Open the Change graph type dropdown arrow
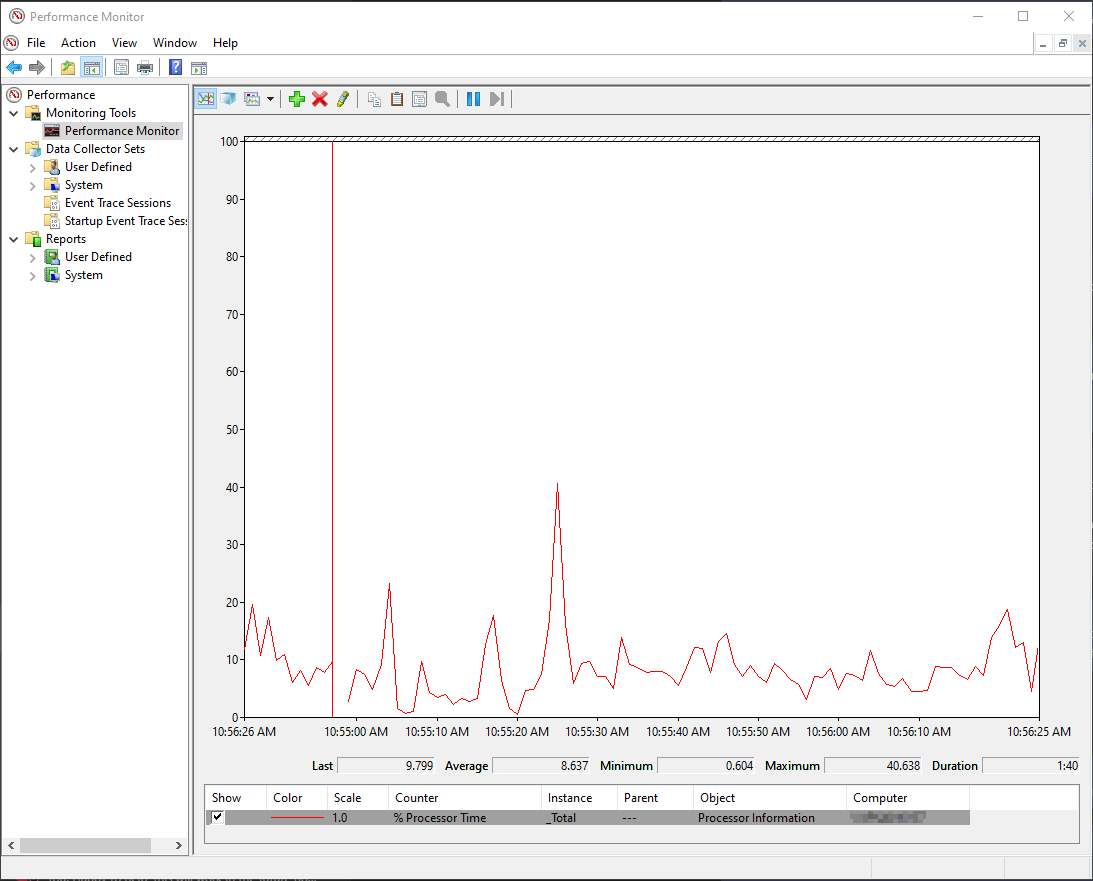The height and width of the screenshot is (881, 1093). click(270, 99)
